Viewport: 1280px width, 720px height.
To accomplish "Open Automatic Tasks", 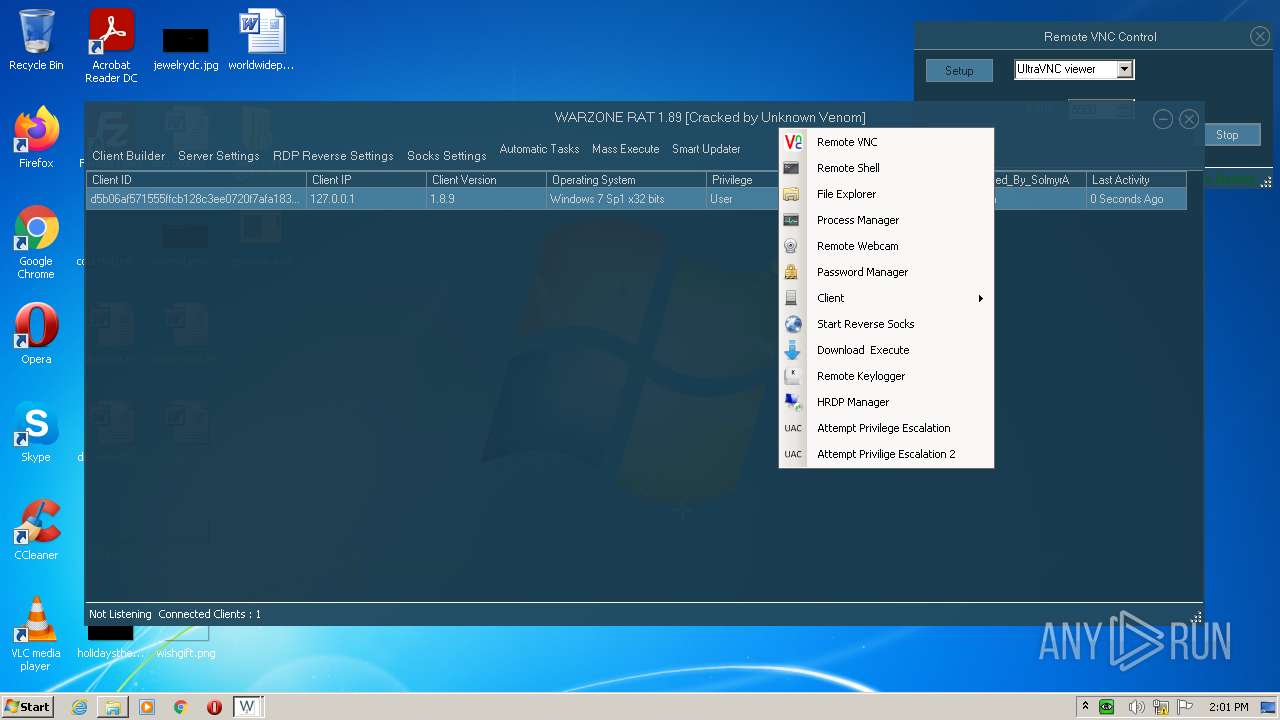I will (539, 149).
